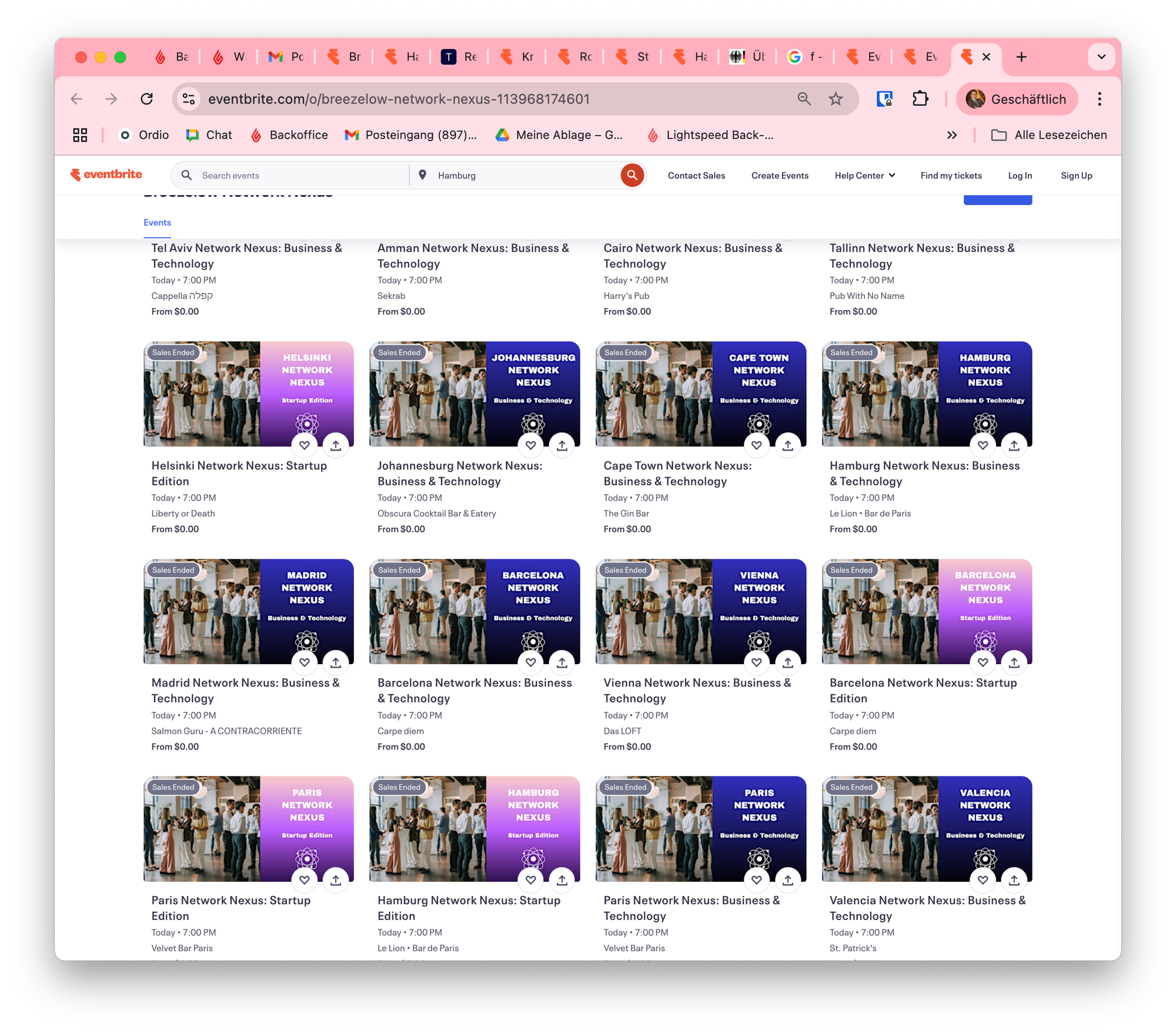Select the Events tab
The height and width of the screenshot is (1033, 1176).
click(157, 222)
